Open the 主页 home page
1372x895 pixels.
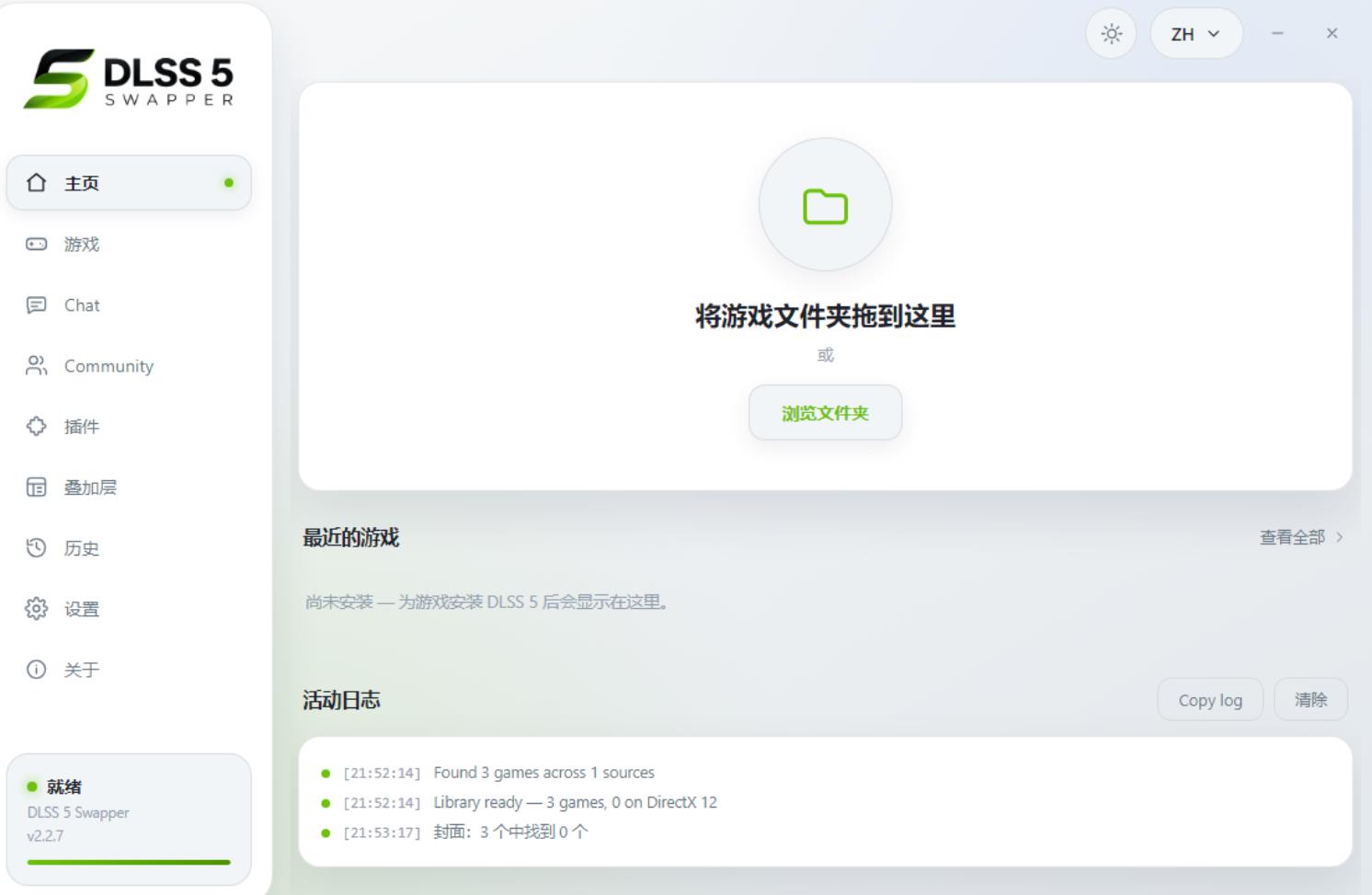point(129,182)
